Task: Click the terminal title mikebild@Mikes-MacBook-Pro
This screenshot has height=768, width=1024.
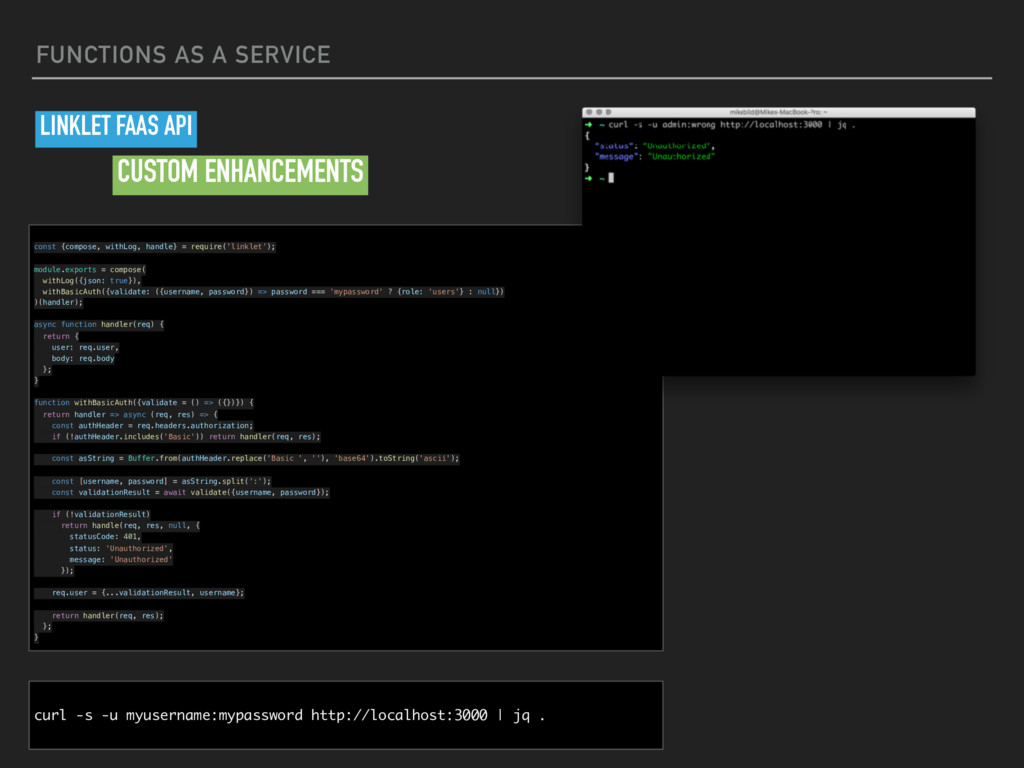Action: (778, 112)
